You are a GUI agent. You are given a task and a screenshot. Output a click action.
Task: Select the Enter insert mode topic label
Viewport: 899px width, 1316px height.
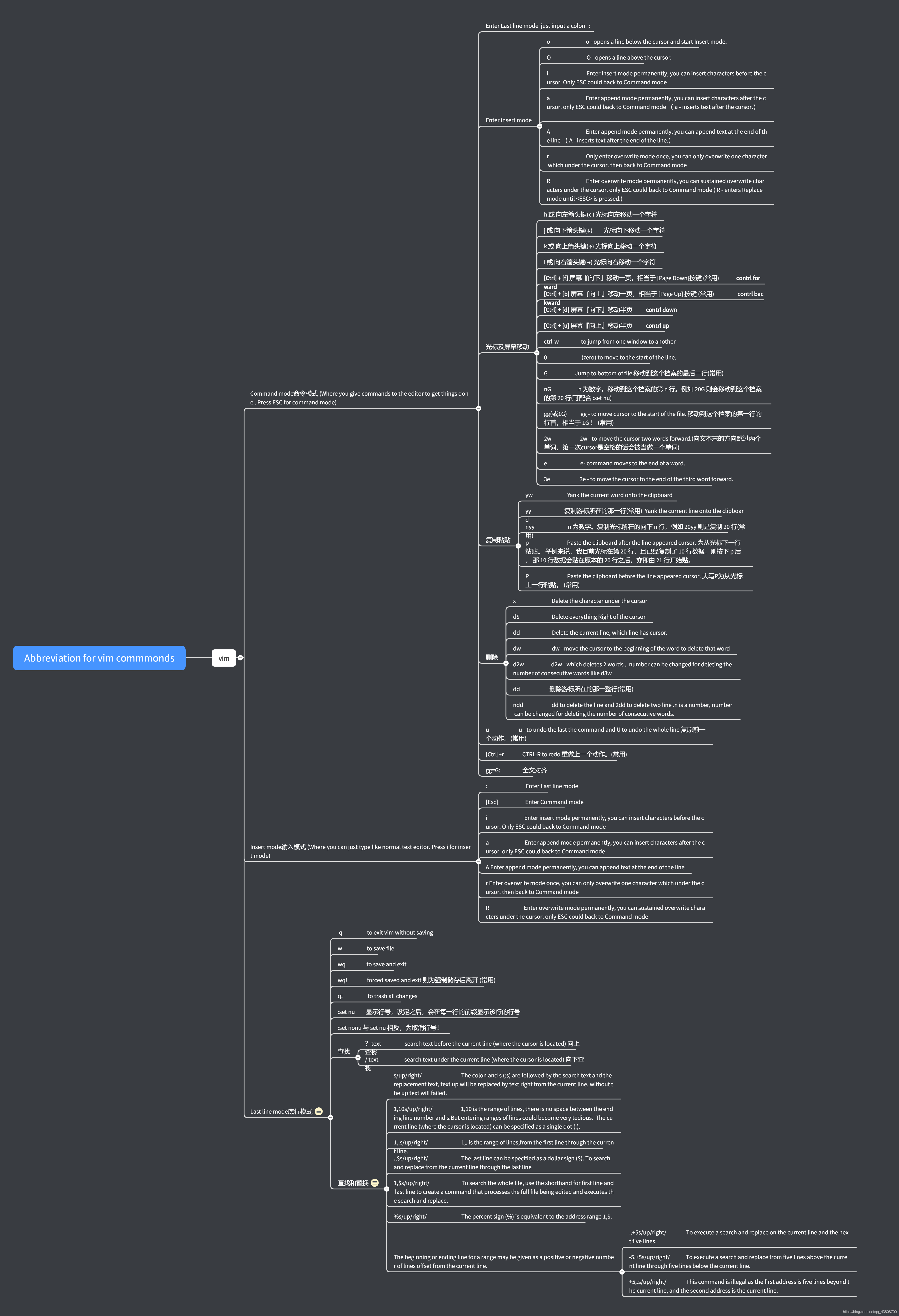(508, 120)
